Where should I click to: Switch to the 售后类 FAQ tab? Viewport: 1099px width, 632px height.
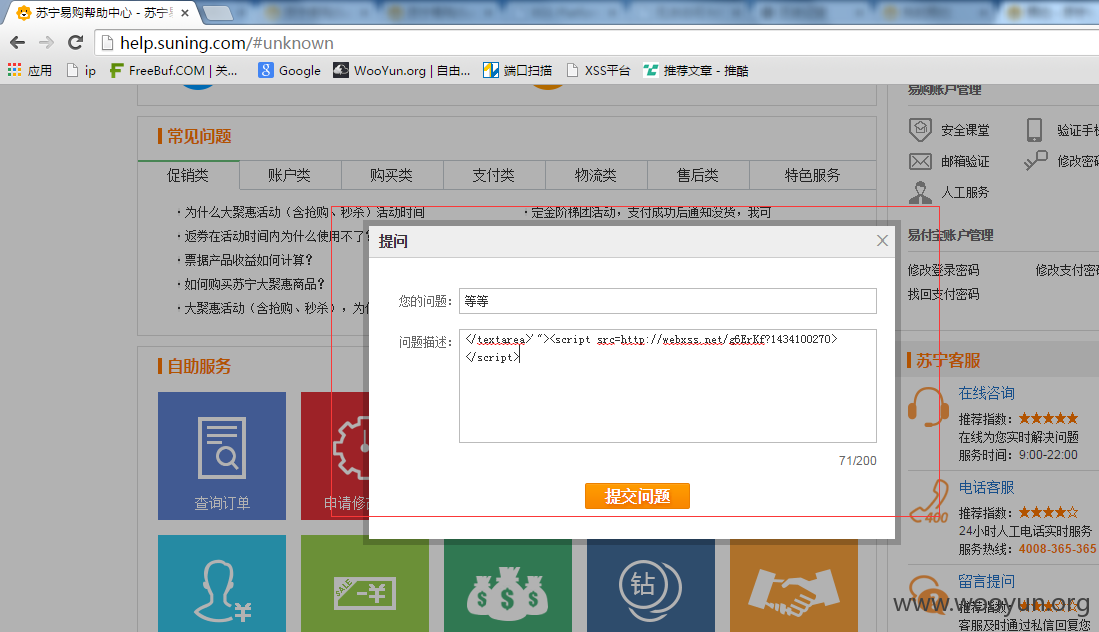click(697, 175)
